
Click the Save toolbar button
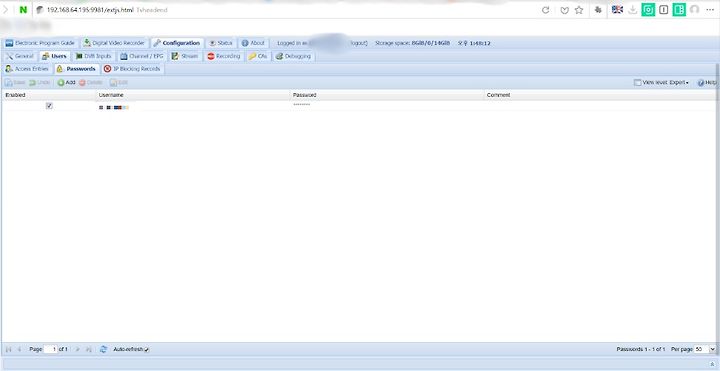click(x=15, y=83)
